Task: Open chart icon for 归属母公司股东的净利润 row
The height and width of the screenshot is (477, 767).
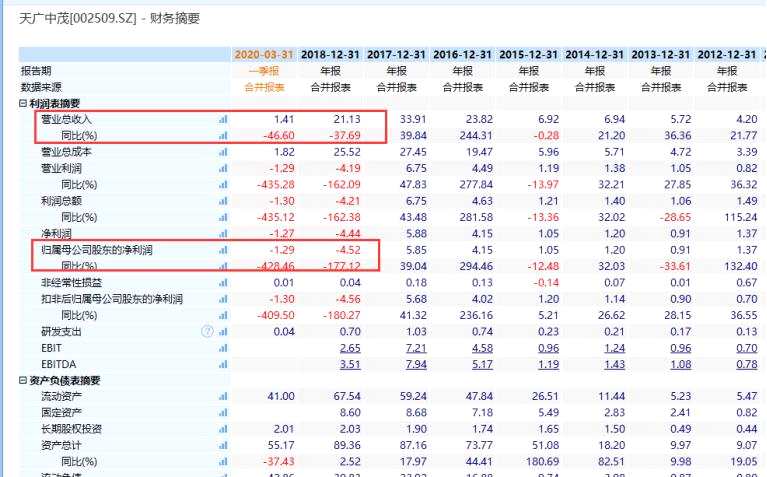Action: (x=223, y=250)
